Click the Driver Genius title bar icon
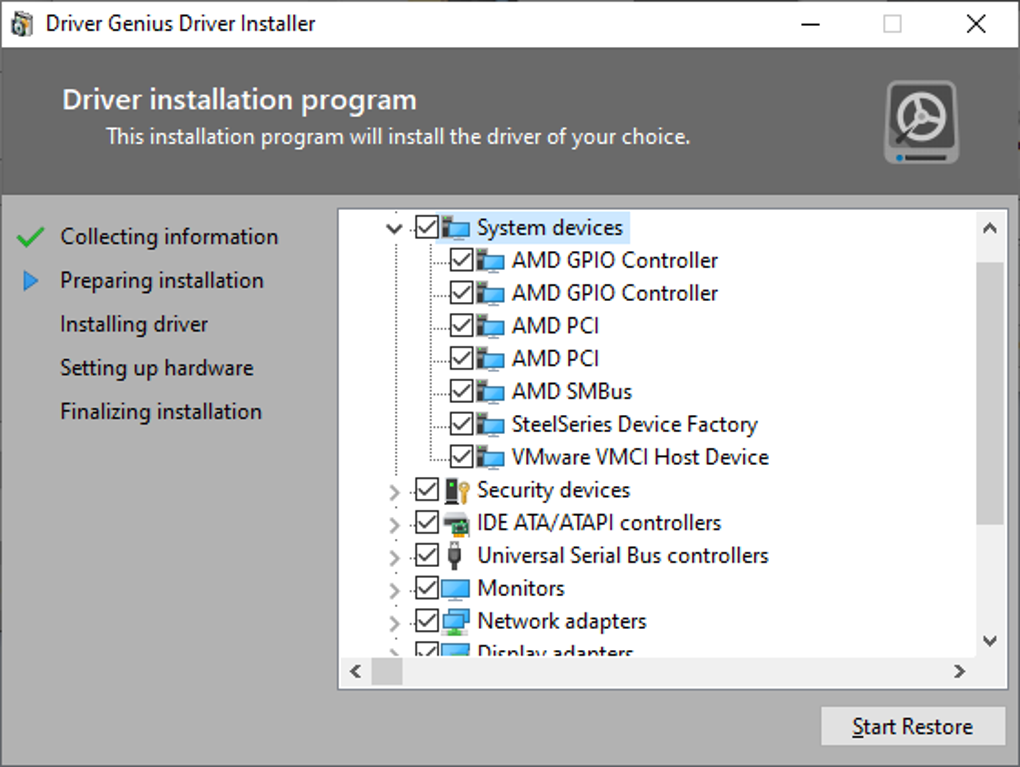 coord(22,24)
